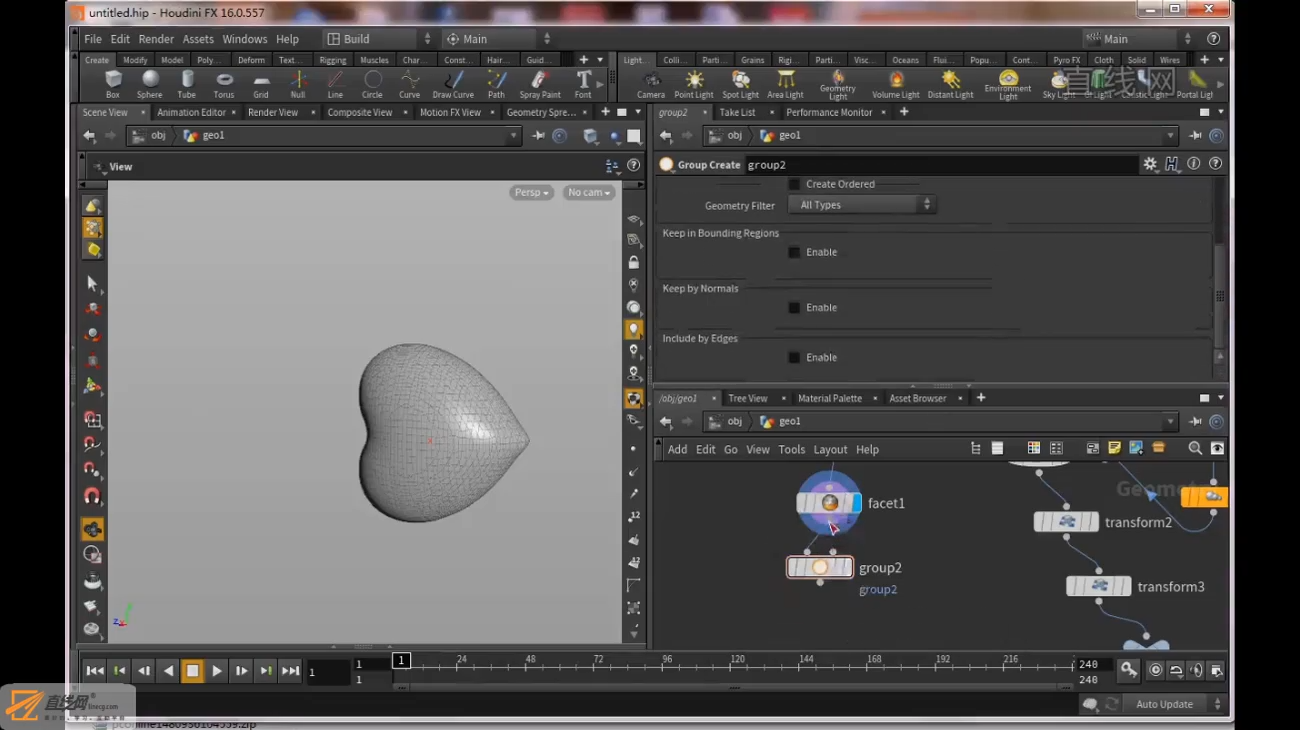Screen dimensions: 1300x730
Task: Select the Circle shelf tool
Action: point(372,84)
